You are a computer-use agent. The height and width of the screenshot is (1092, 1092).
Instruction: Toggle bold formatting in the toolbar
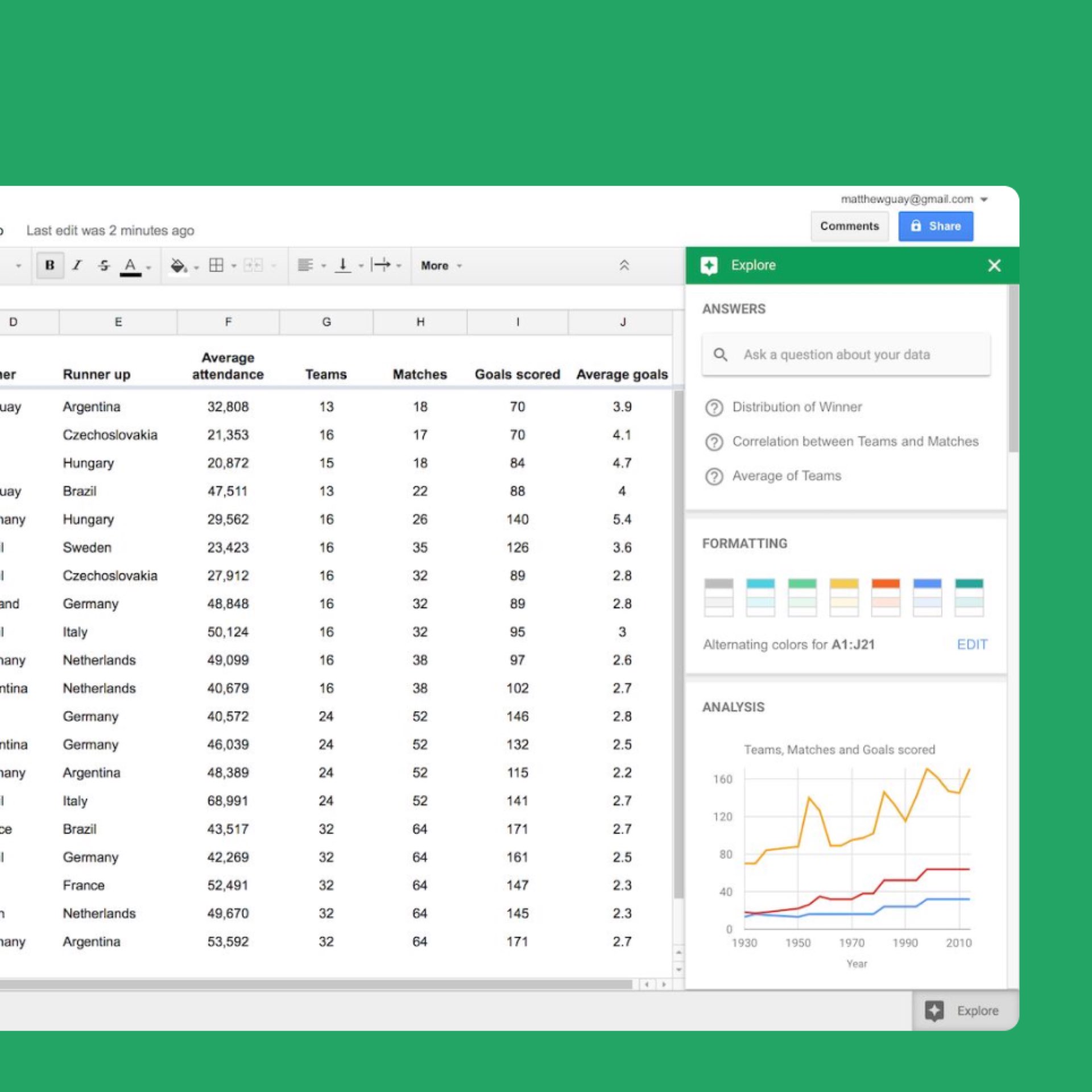click(50, 265)
